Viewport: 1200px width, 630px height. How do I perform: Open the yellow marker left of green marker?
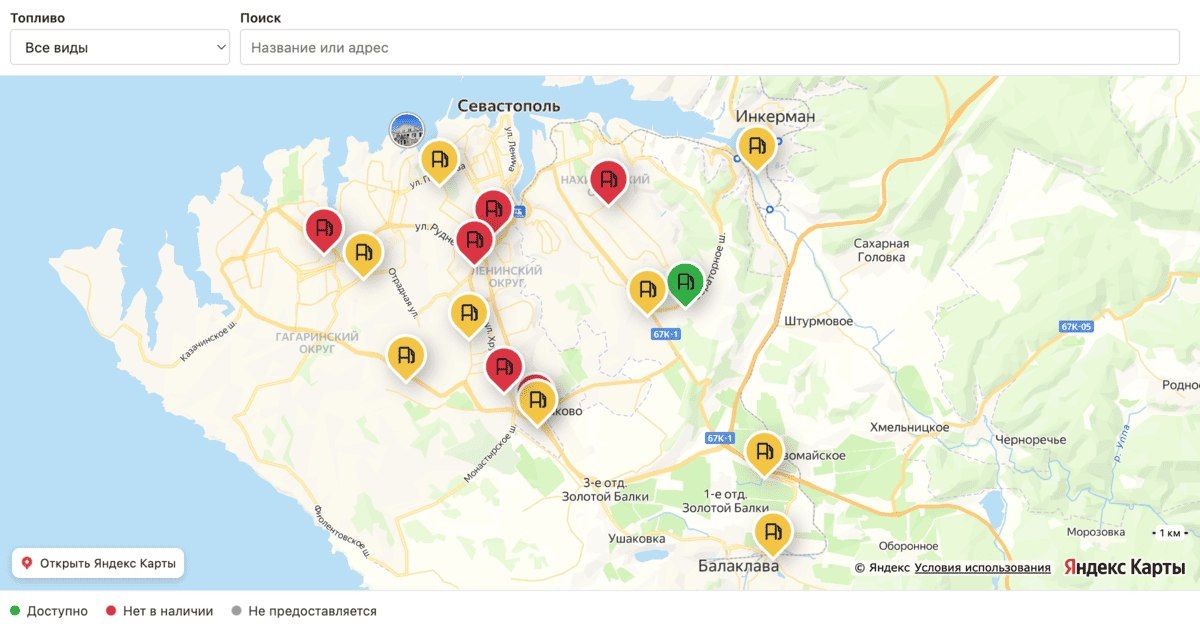coord(647,291)
